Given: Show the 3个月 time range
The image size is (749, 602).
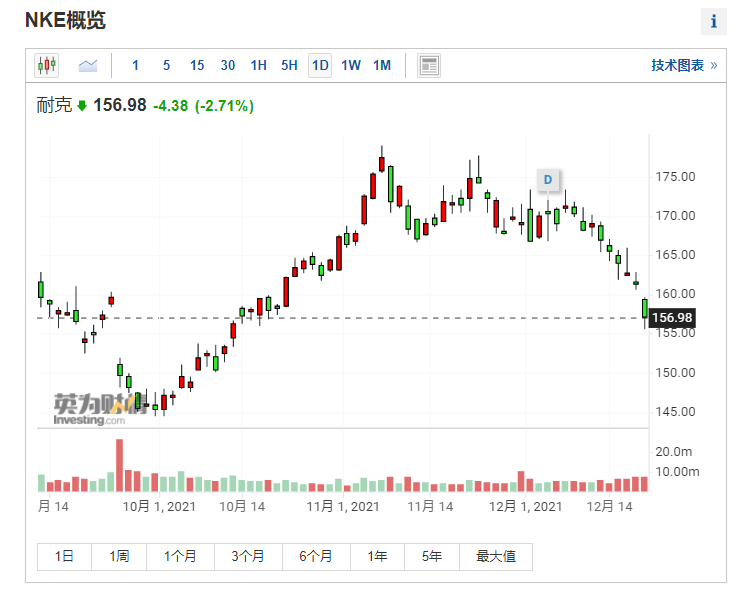Looking at the screenshot, I should 248,557.
